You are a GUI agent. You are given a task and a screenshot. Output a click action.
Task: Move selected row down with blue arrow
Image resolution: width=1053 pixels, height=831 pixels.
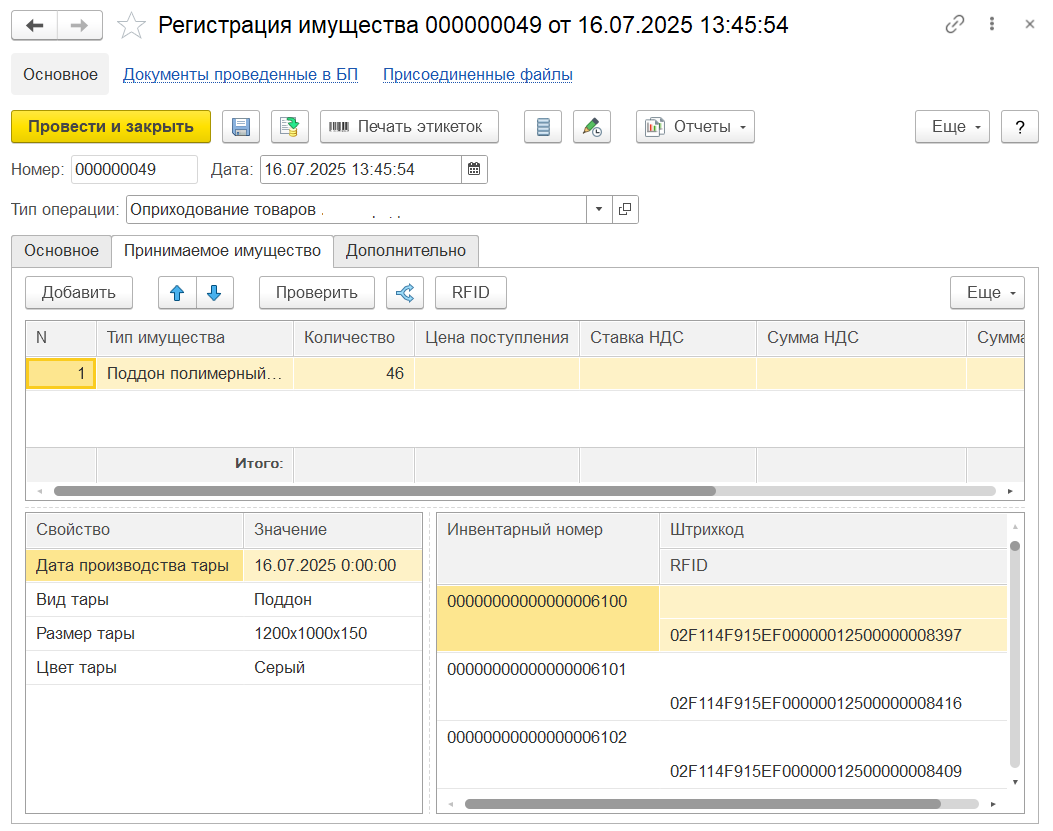click(214, 292)
